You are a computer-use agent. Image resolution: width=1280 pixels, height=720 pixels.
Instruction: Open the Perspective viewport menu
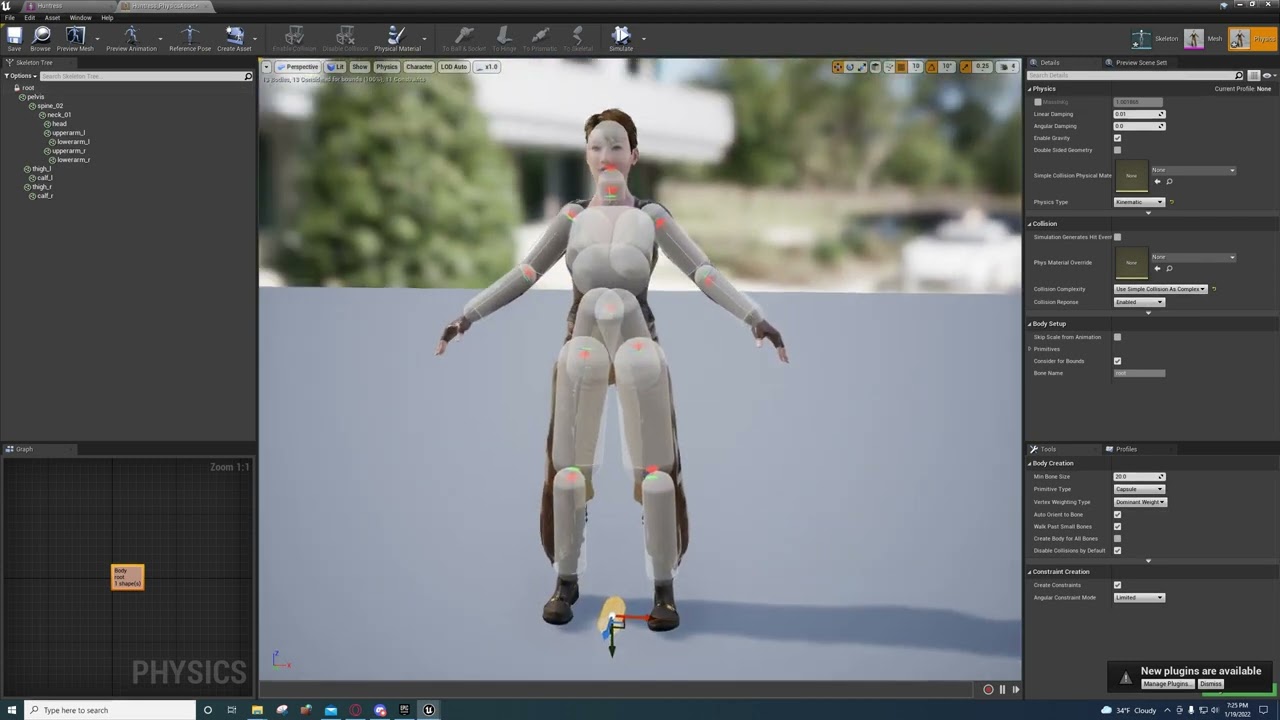[298, 67]
